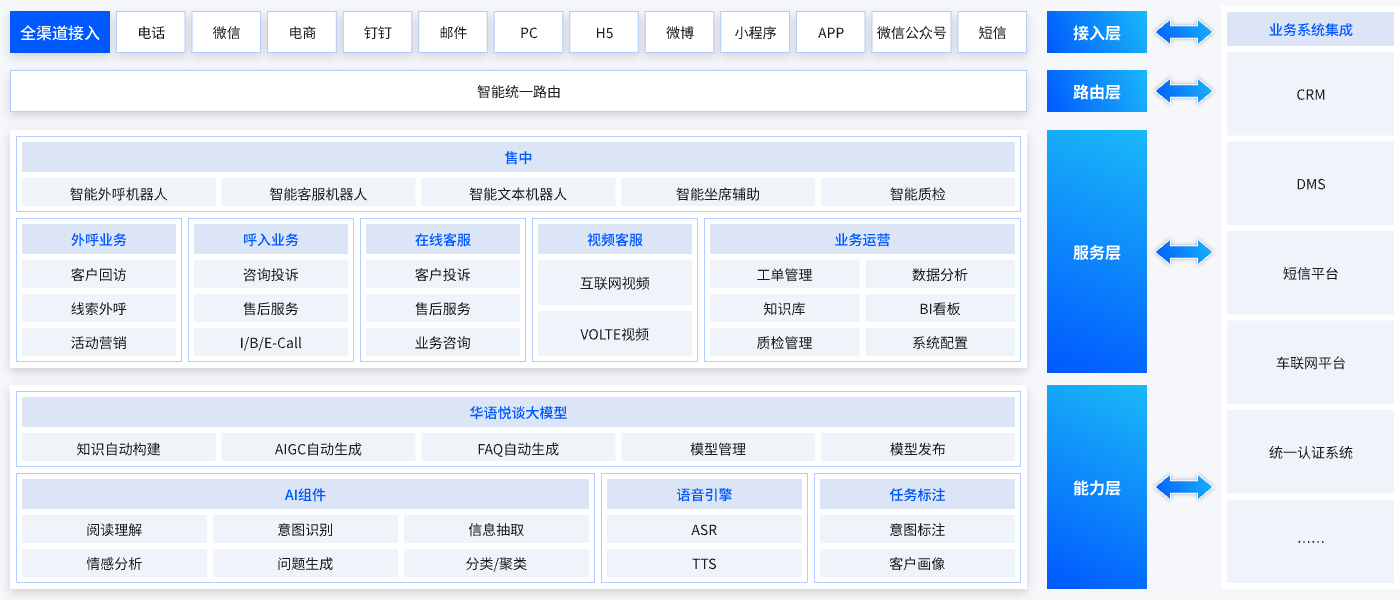Click the ASR speech engine box
Viewport: 1400px width, 600px height.
[x=704, y=530]
